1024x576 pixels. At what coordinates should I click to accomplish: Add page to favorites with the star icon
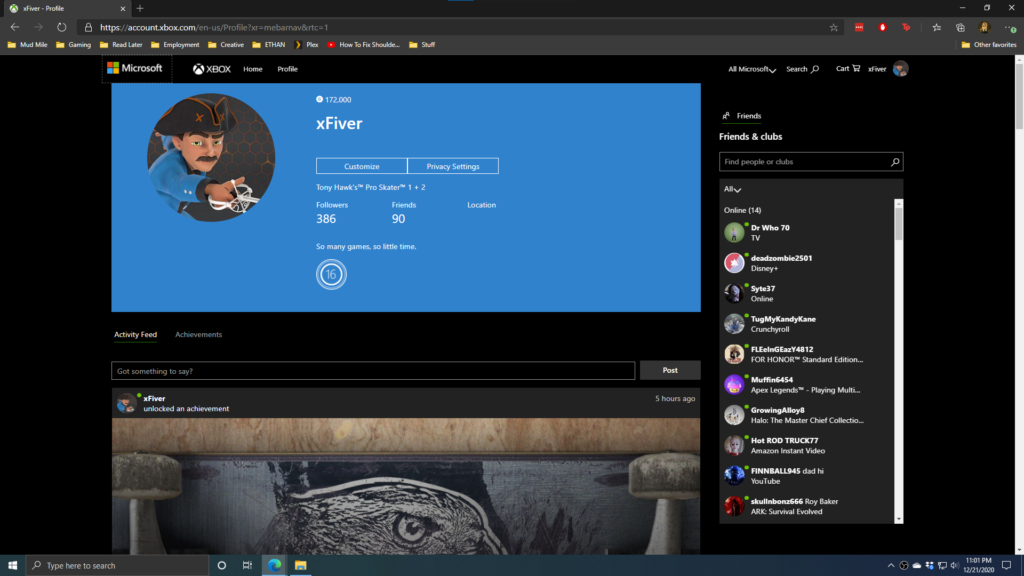click(x=834, y=27)
